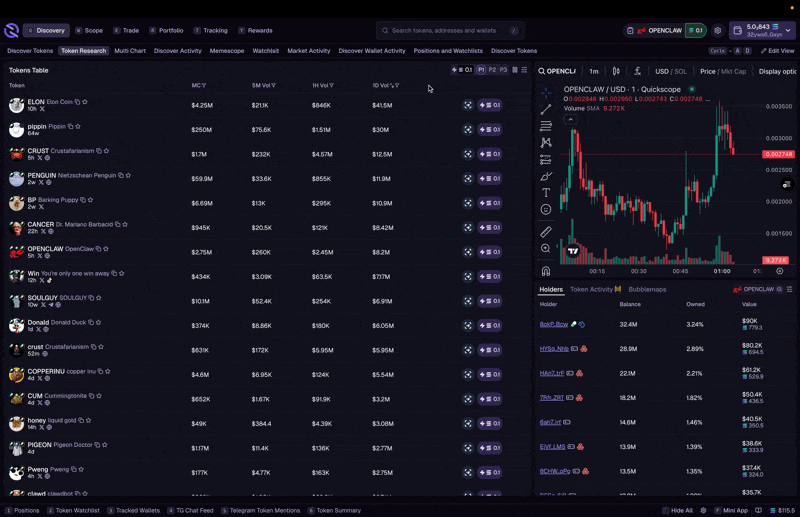
Task: Open the scope icon in ELON row
Action: 468,105
